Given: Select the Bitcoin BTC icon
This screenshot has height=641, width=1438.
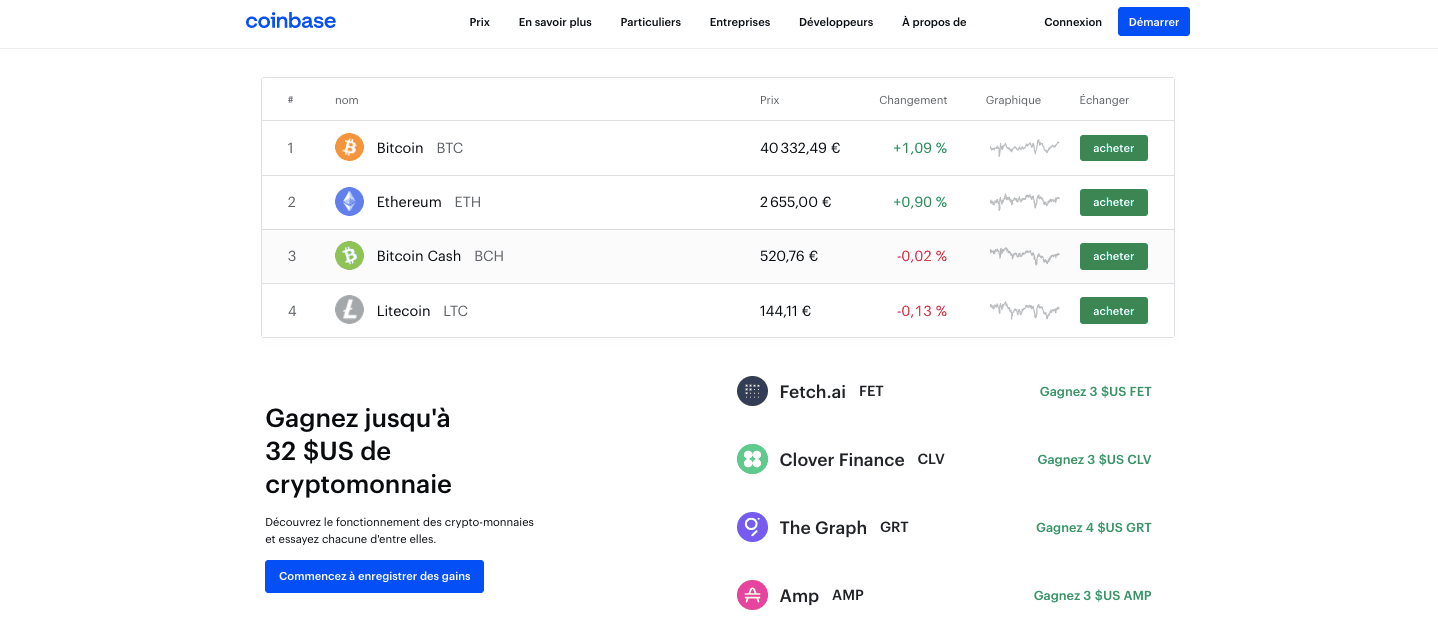Looking at the screenshot, I should tap(349, 147).
